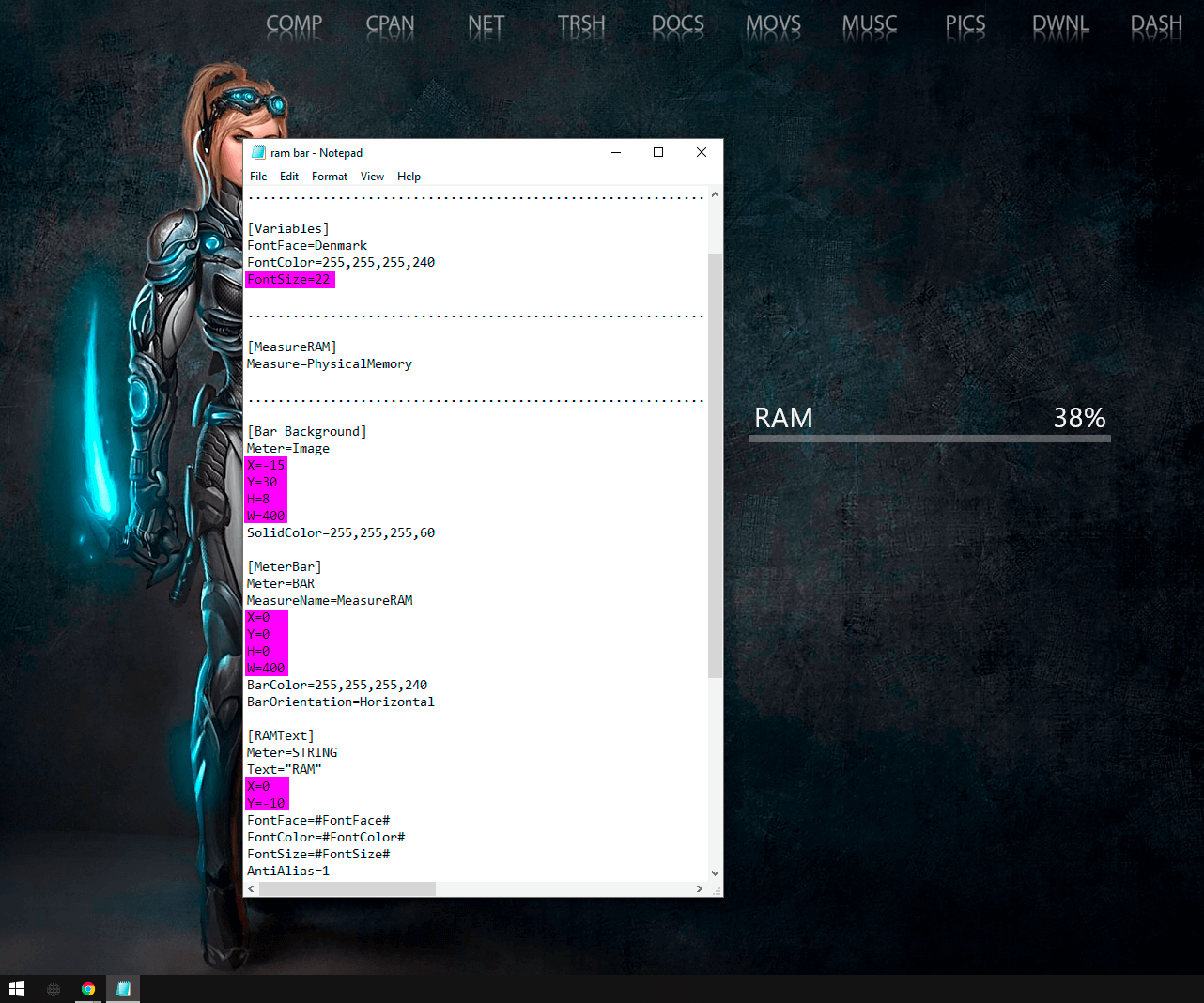Place cursor on SolidColor=255,255,255,60 line

click(x=341, y=533)
